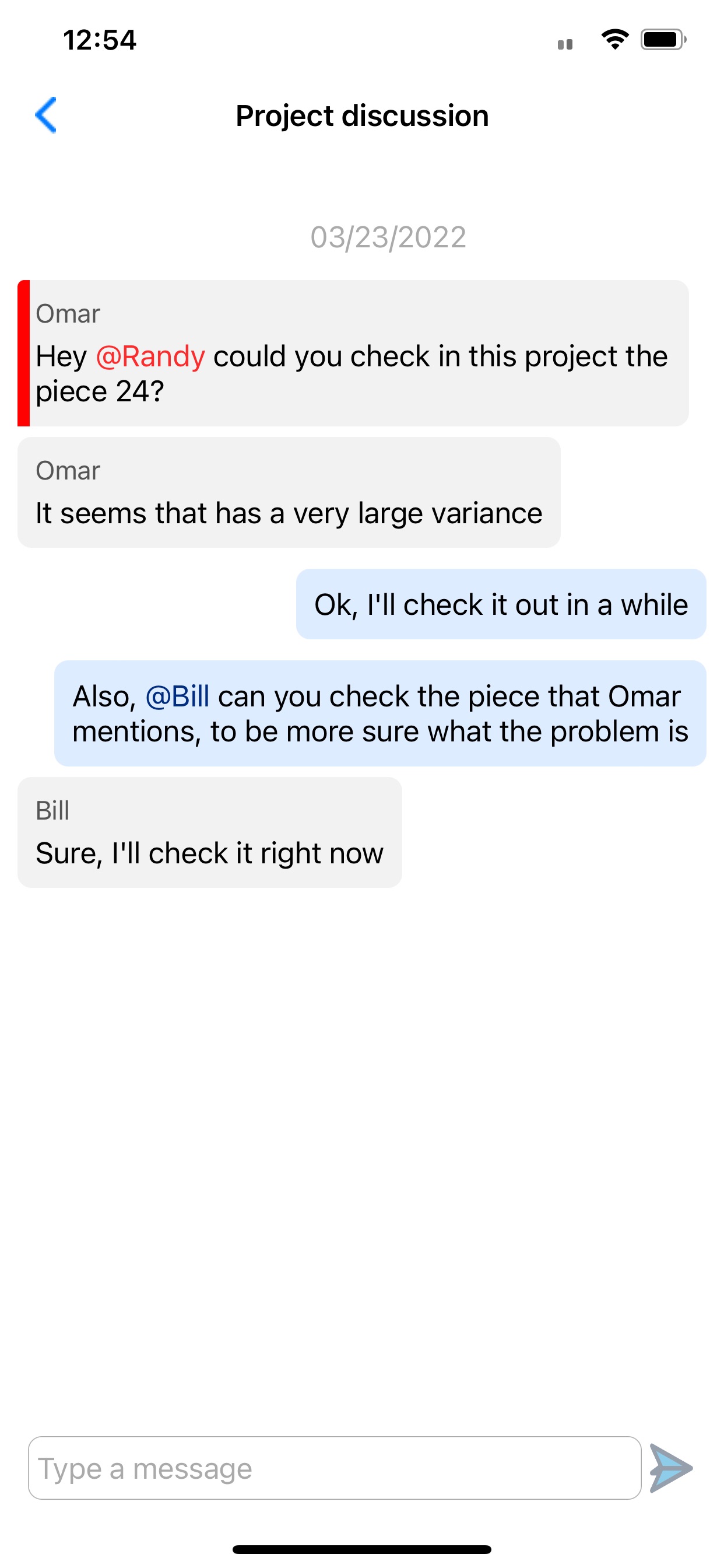Select the "very large variance" message
This screenshot has height=1568, width=724.
[289, 492]
